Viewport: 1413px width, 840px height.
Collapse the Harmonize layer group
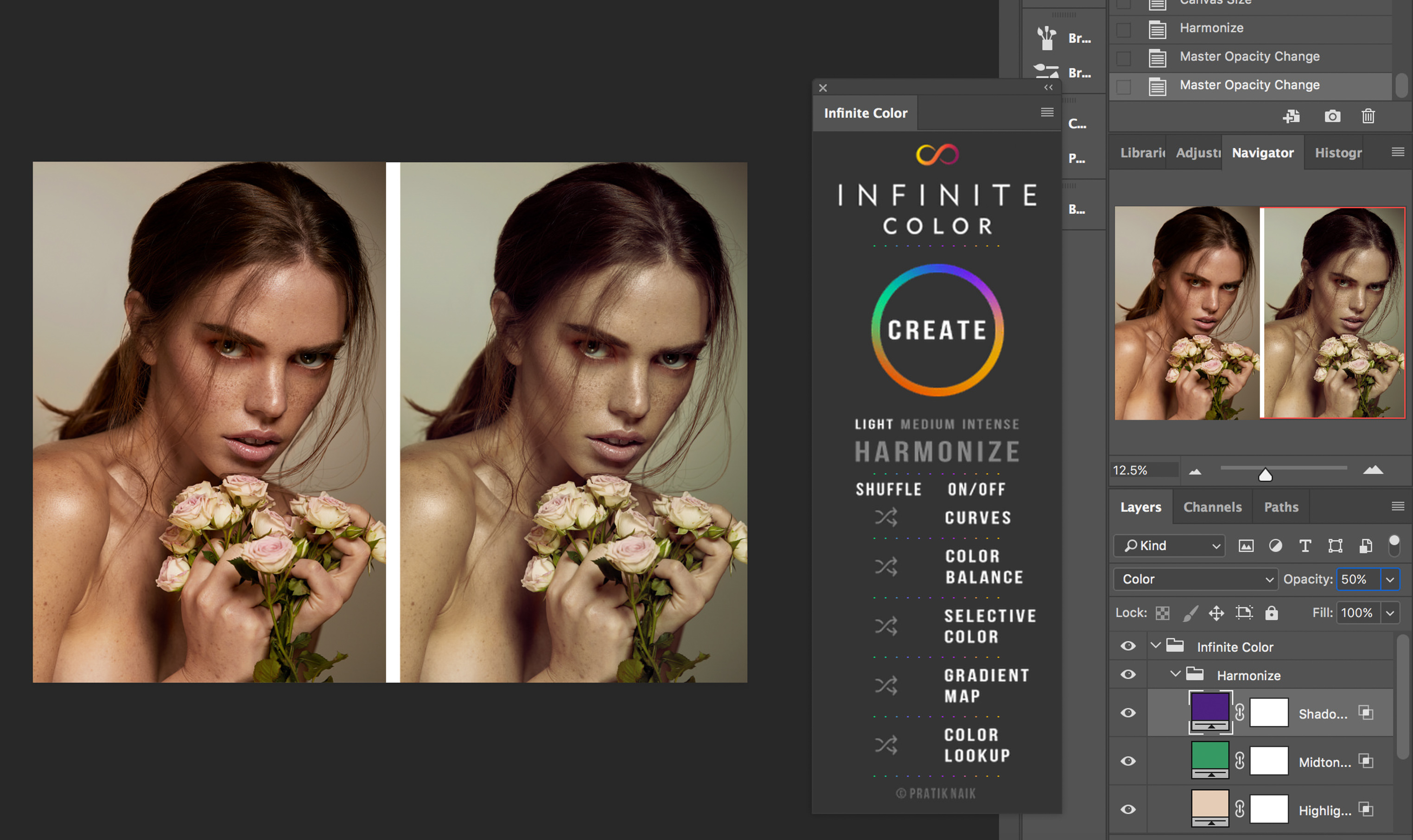tap(1175, 674)
